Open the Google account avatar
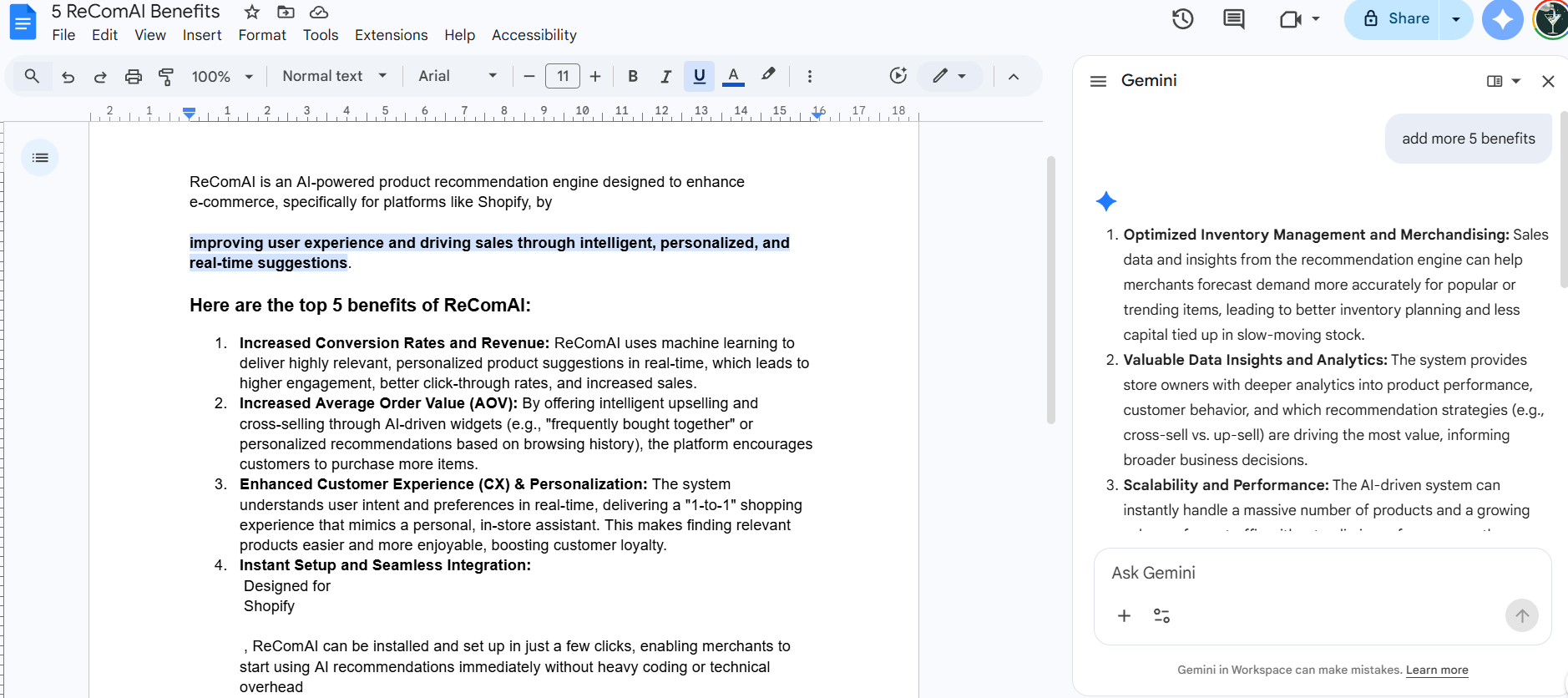The width and height of the screenshot is (1568, 698). [1551, 19]
